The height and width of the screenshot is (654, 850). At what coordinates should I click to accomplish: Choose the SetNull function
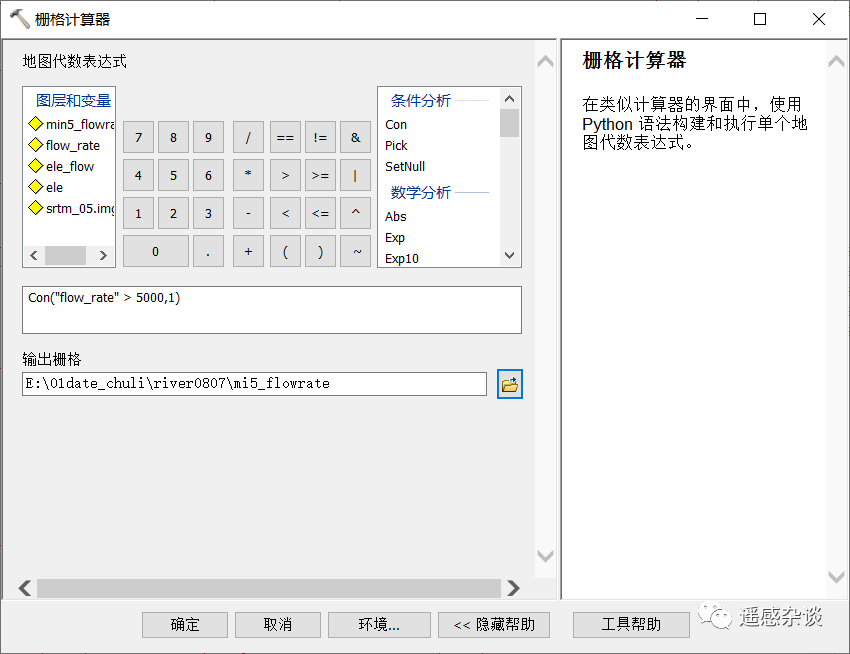[x=405, y=166]
